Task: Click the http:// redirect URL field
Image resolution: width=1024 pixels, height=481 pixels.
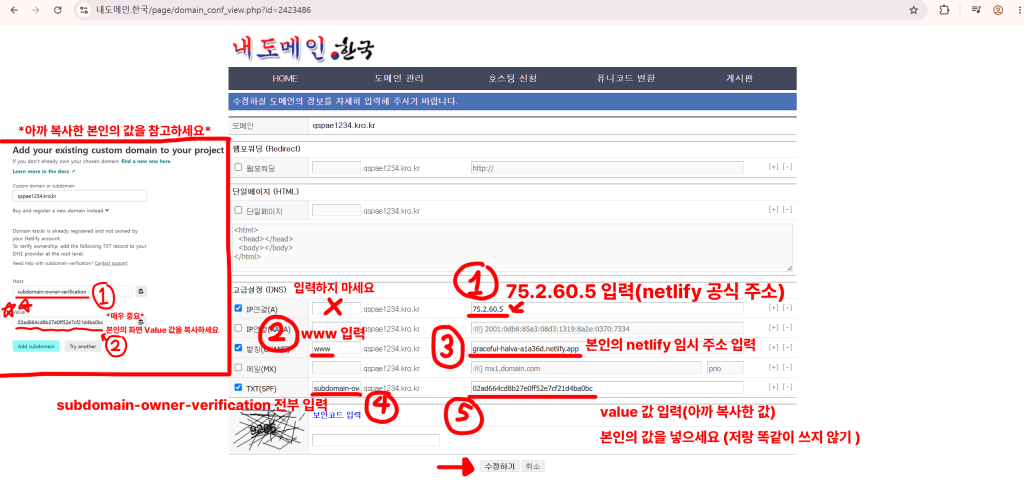Action: coord(607,167)
